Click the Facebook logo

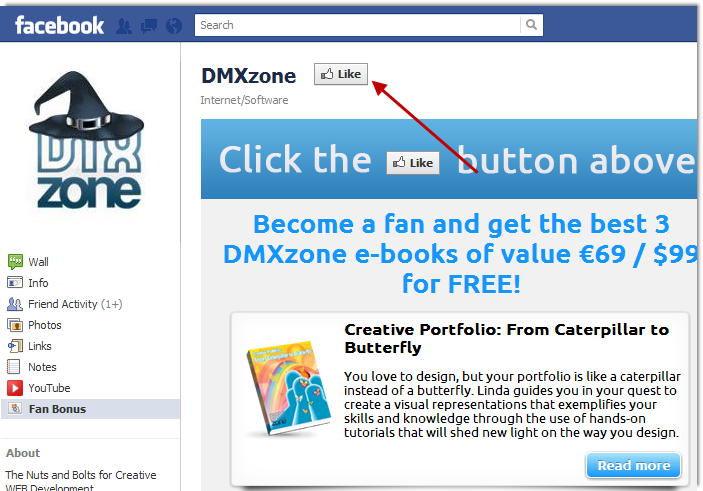(x=59, y=26)
